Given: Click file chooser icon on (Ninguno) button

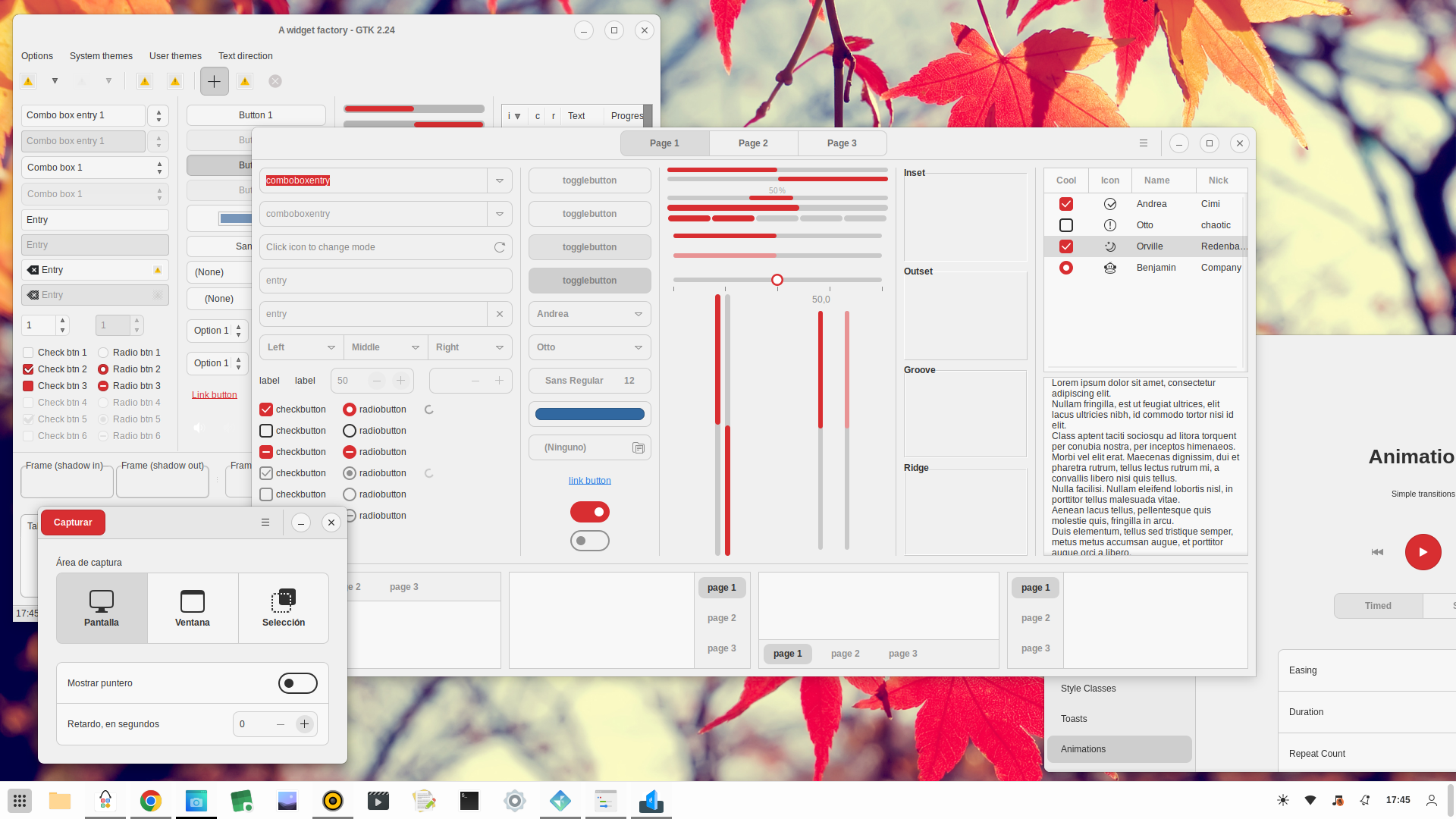Looking at the screenshot, I should 639,447.
